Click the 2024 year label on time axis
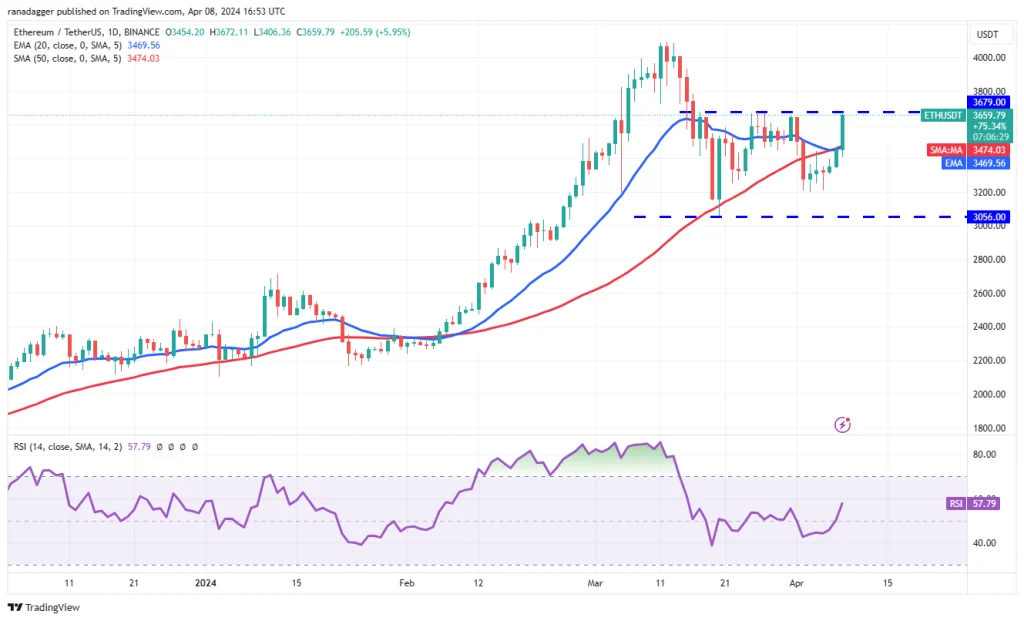Screen dimensions: 1024x621 coord(207,581)
